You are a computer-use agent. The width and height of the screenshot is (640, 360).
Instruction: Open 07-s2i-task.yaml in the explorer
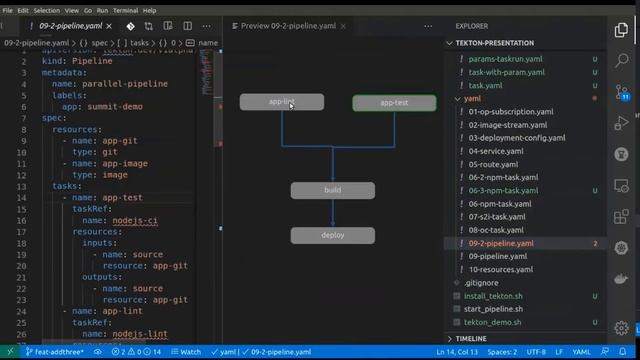pyautogui.click(x=497, y=217)
